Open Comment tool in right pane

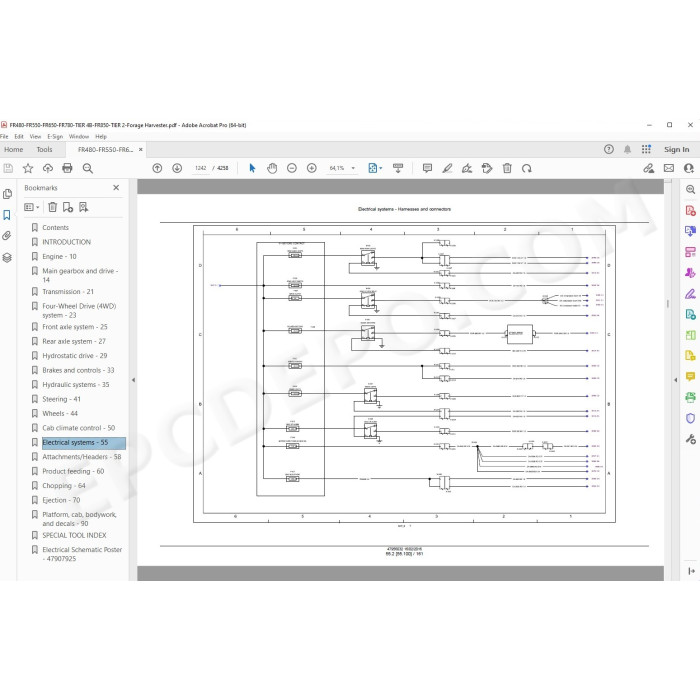(x=690, y=376)
